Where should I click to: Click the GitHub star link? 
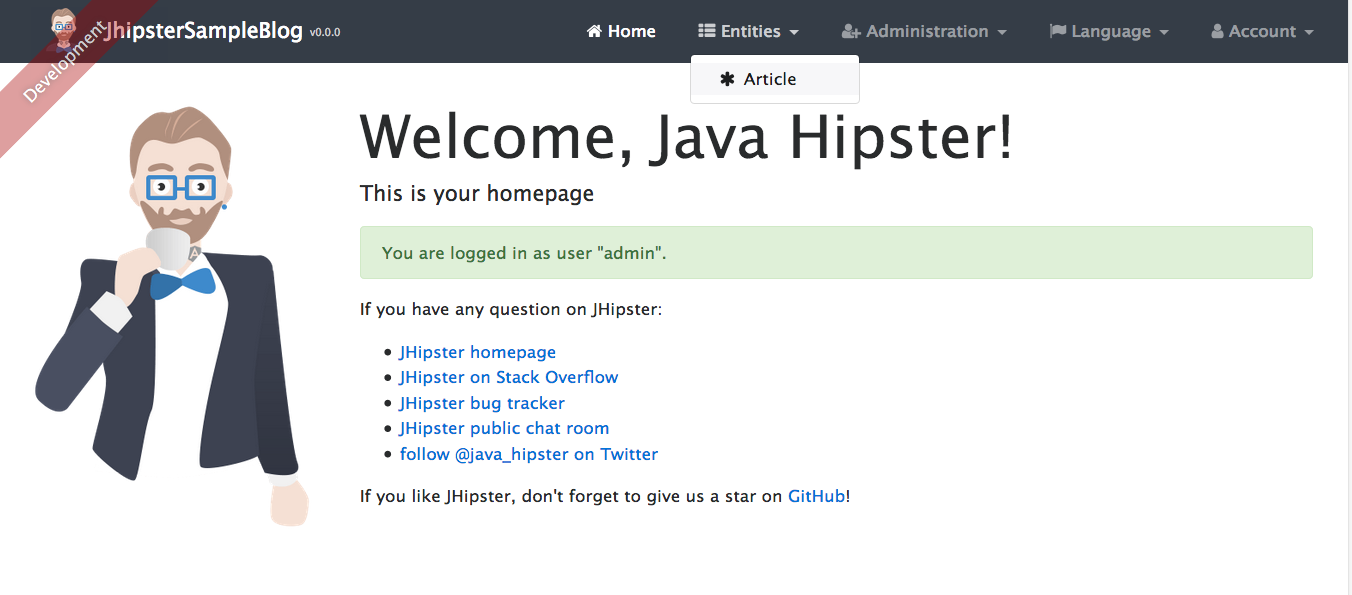(815, 495)
